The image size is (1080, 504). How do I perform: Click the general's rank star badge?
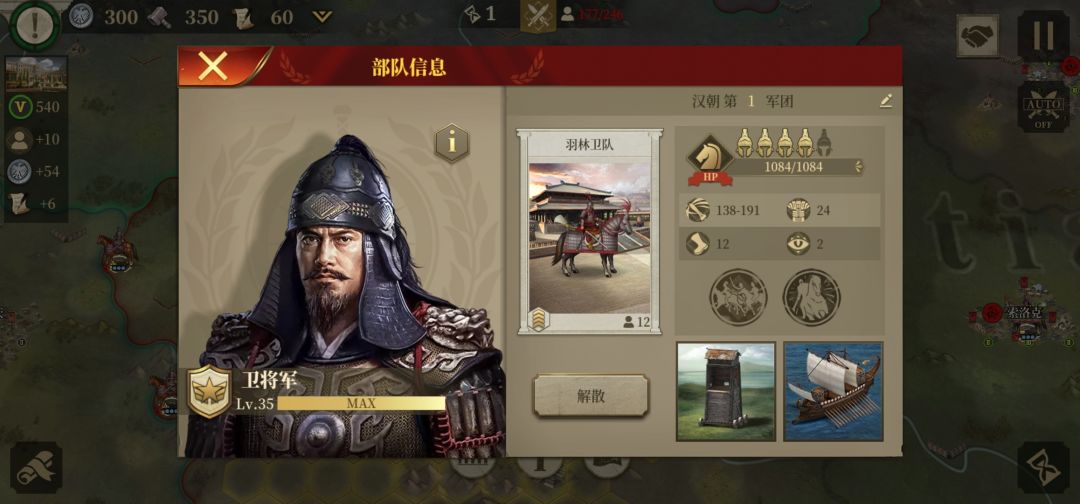210,392
